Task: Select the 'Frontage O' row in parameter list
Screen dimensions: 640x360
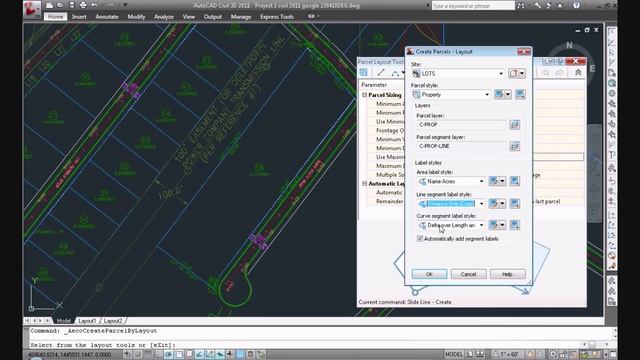Action: pyautogui.click(x=390, y=131)
